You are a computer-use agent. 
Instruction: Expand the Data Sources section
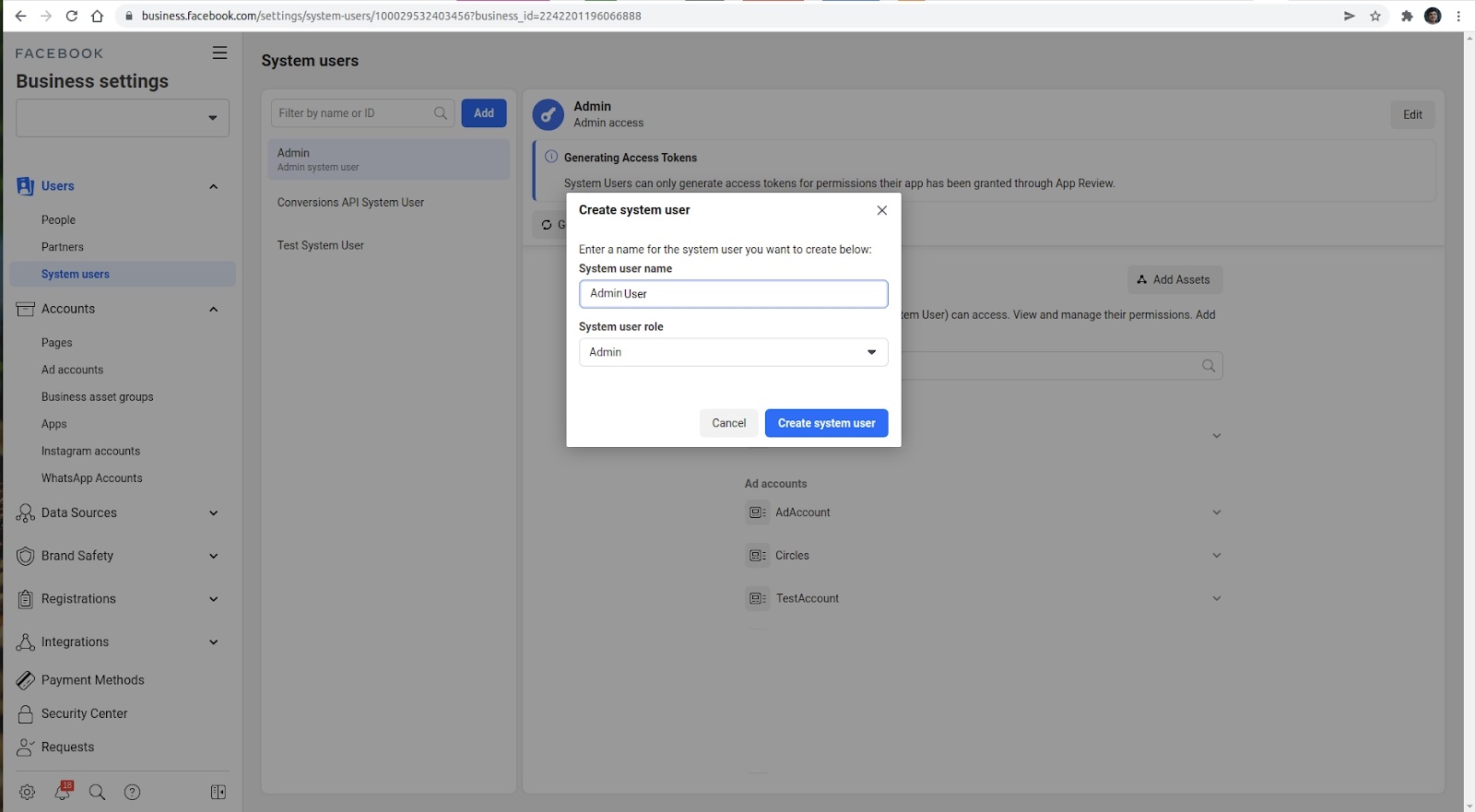click(x=213, y=513)
